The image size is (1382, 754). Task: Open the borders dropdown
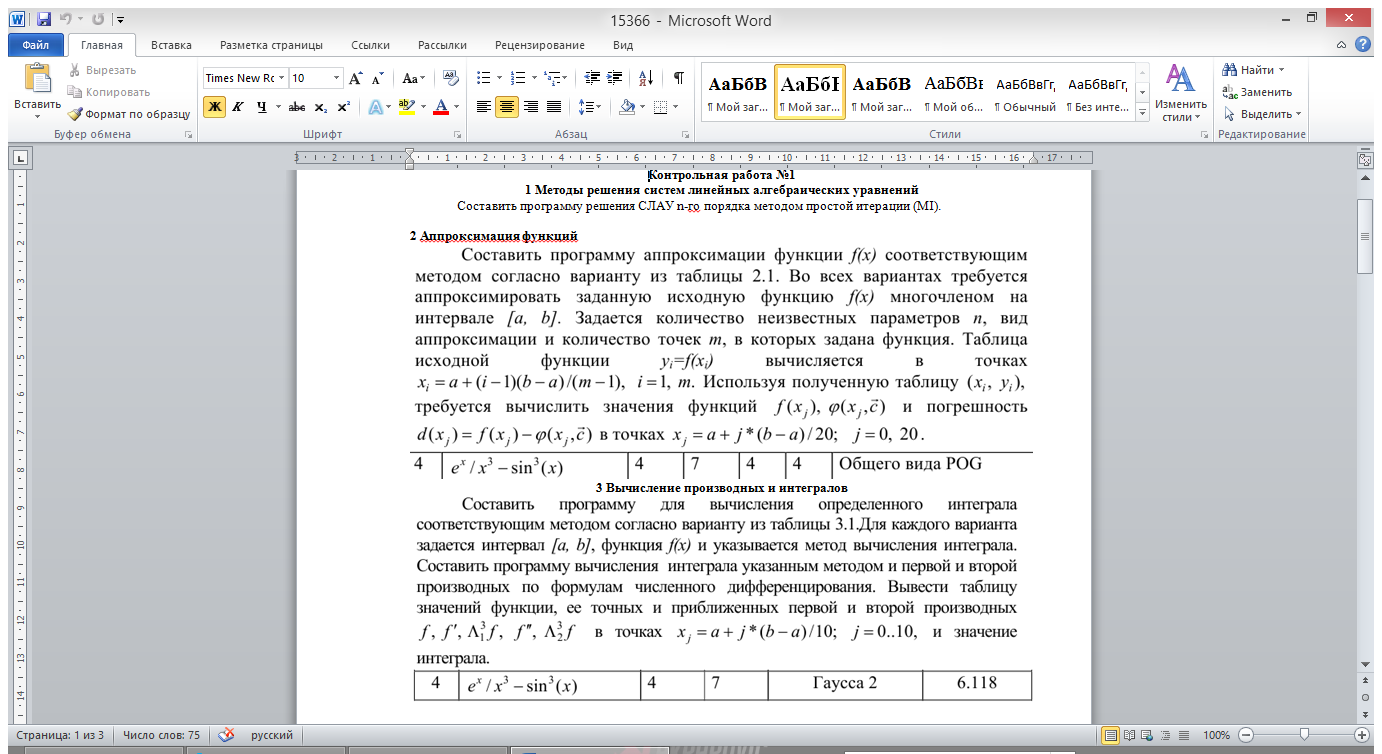coord(676,107)
